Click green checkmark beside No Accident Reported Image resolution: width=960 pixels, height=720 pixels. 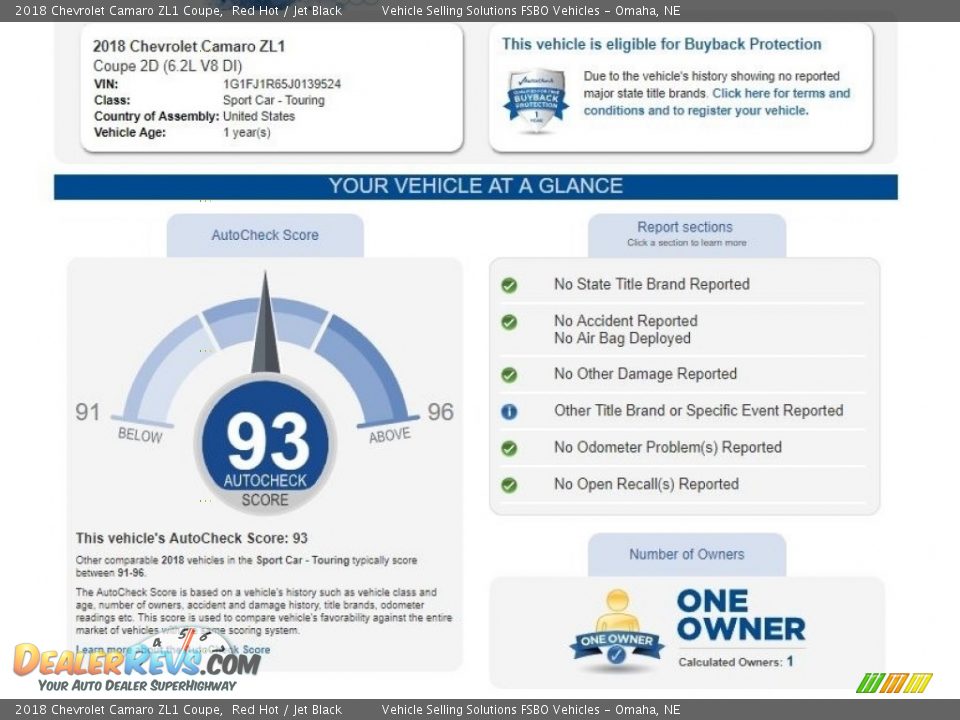coord(509,322)
